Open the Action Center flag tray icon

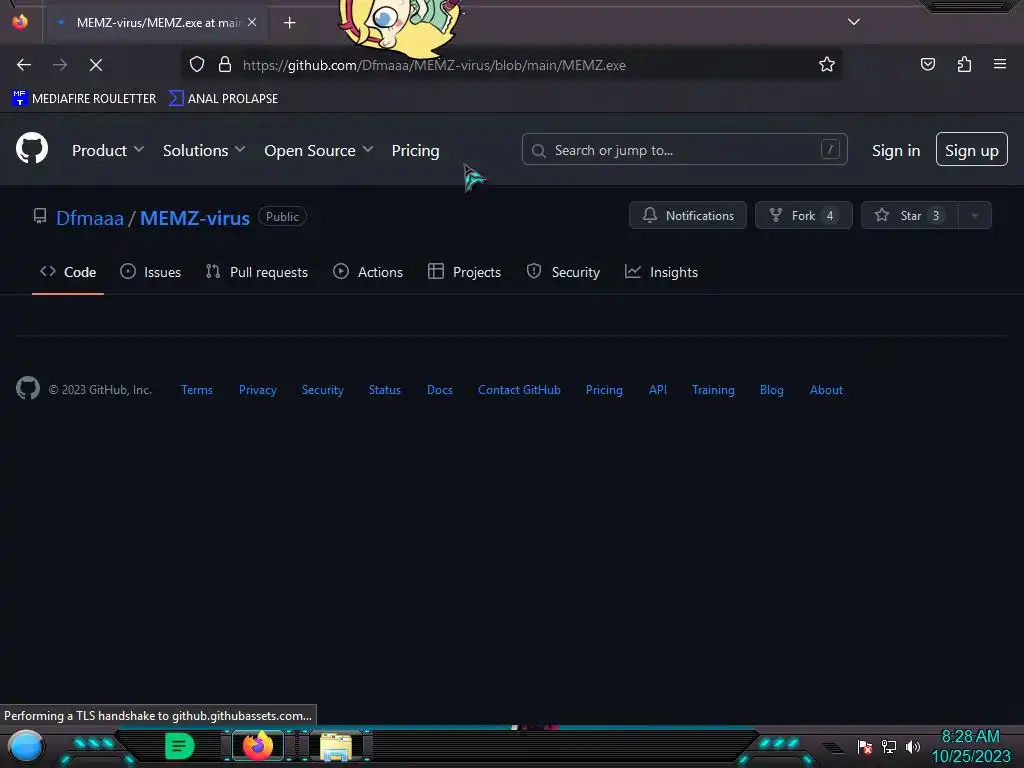(x=865, y=746)
